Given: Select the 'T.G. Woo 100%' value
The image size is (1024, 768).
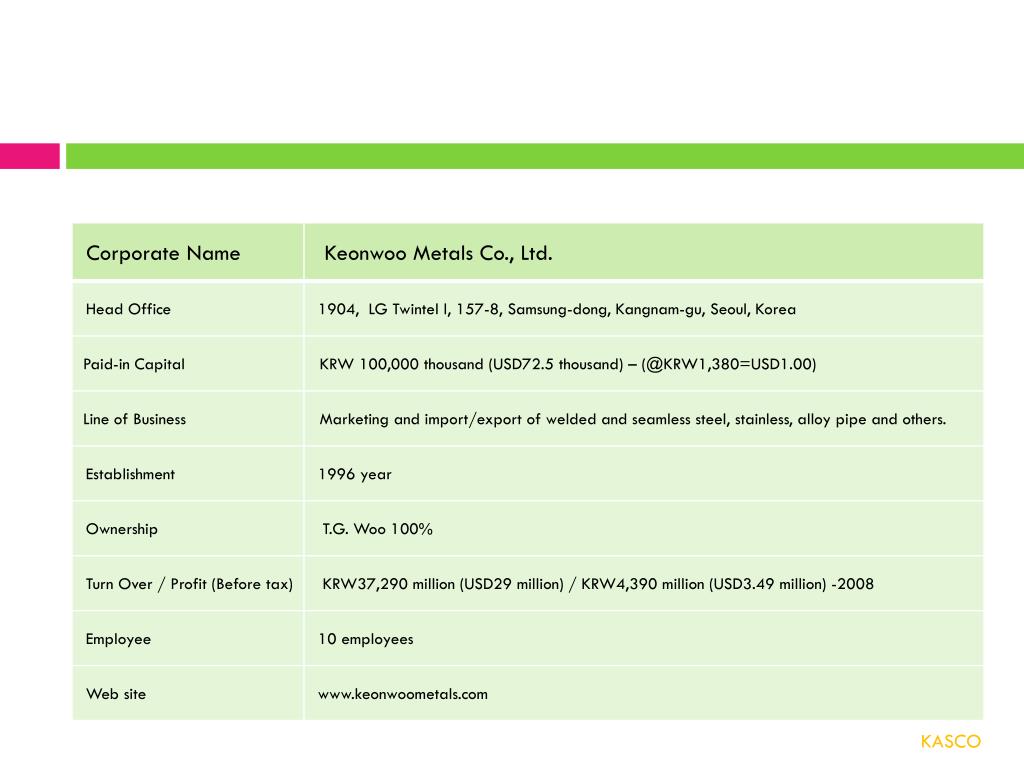Looking at the screenshot, I should click(377, 529).
